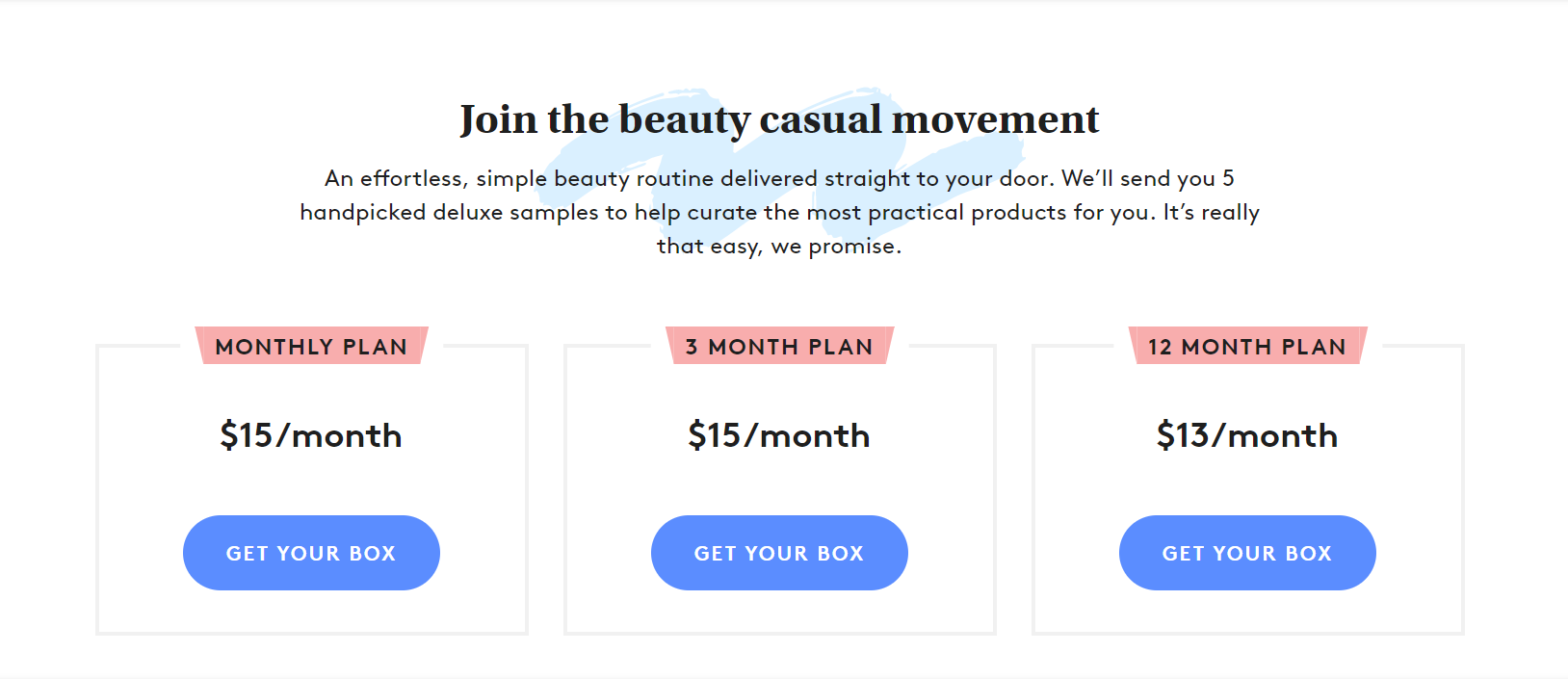Viewport: 1568px width, 679px height.
Task: Click the 'Join the beauty casual movement' heading
Action: [x=779, y=119]
